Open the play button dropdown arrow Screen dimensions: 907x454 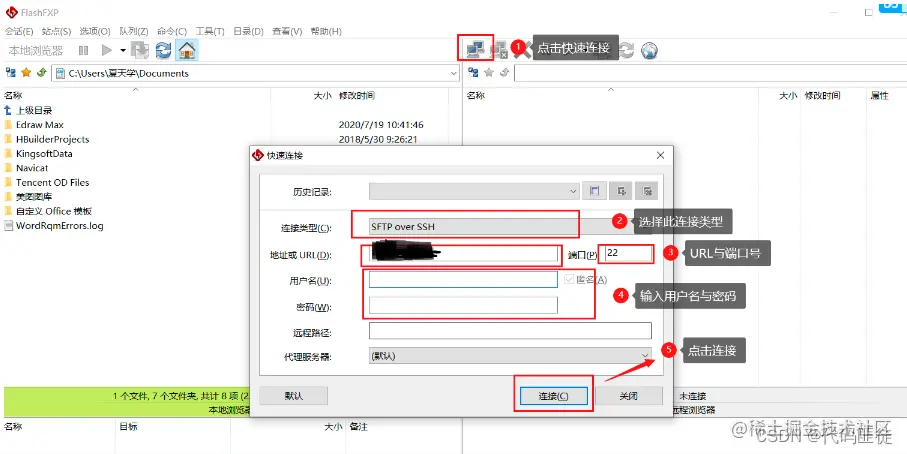pyautogui.click(x=123, y=51)
